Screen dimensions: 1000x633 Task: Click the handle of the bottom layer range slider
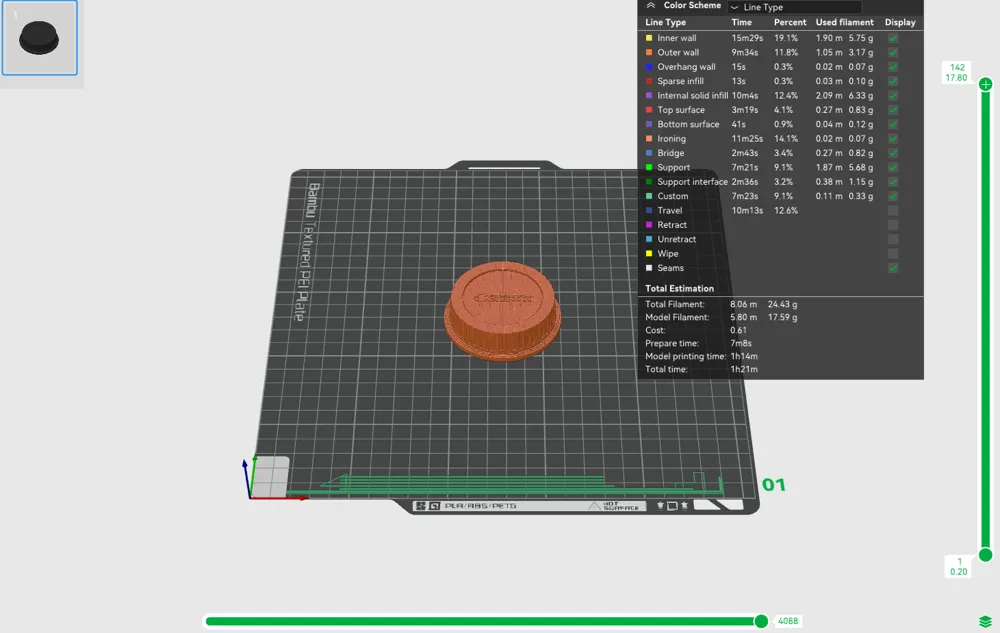pyautogui.click(x=763, y=620)
